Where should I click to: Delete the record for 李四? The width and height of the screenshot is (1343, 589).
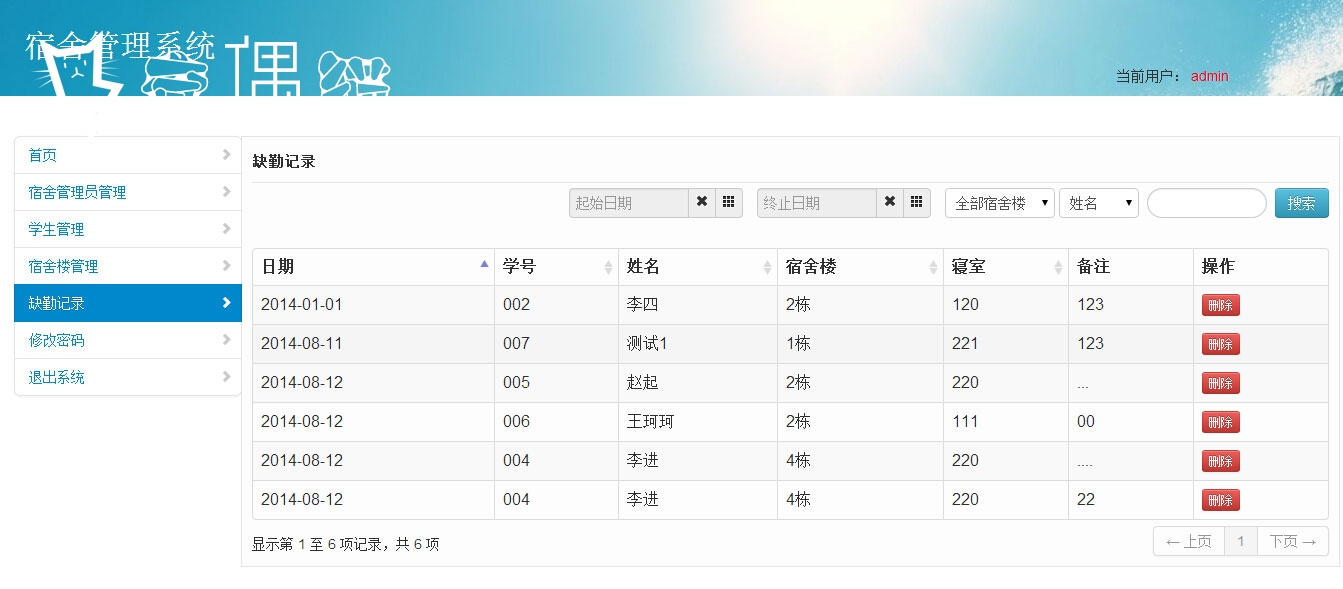[1220, 305]
